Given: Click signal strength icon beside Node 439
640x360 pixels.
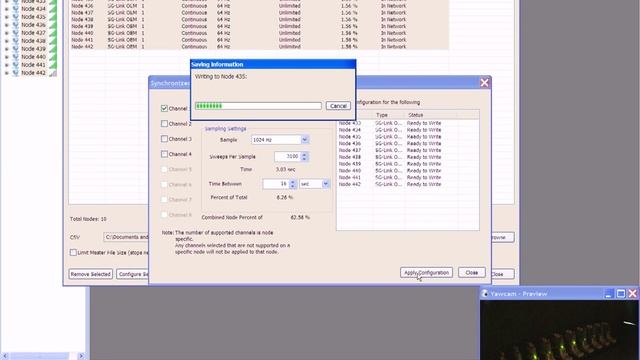Looking at the screenshot, I should click(x=53, y=49).
